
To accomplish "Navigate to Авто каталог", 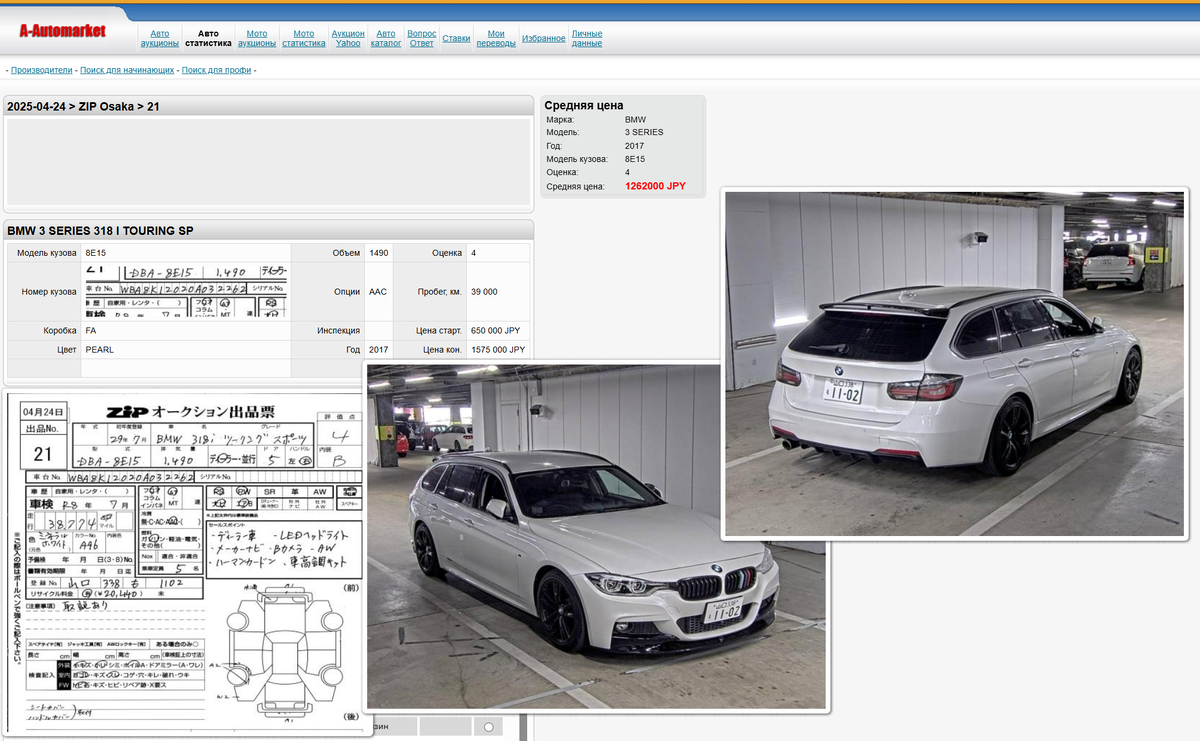I will point(386,38).
